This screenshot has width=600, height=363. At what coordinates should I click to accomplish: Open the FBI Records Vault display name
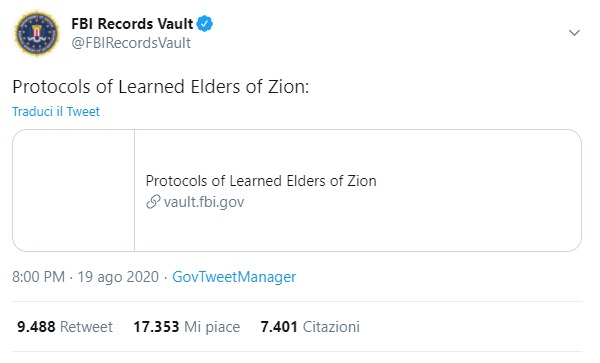132,24
